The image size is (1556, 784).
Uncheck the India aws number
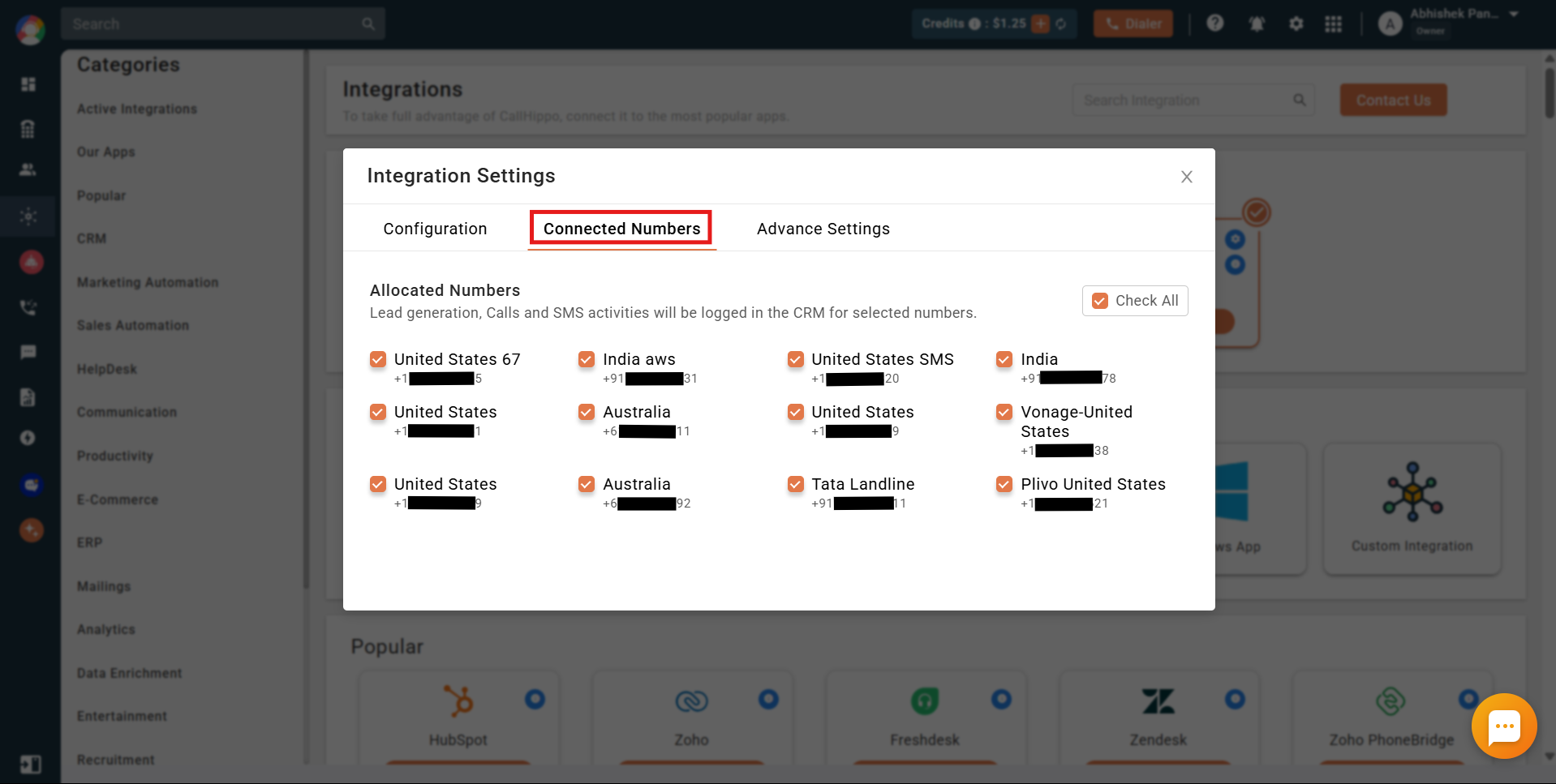(587, 359)
